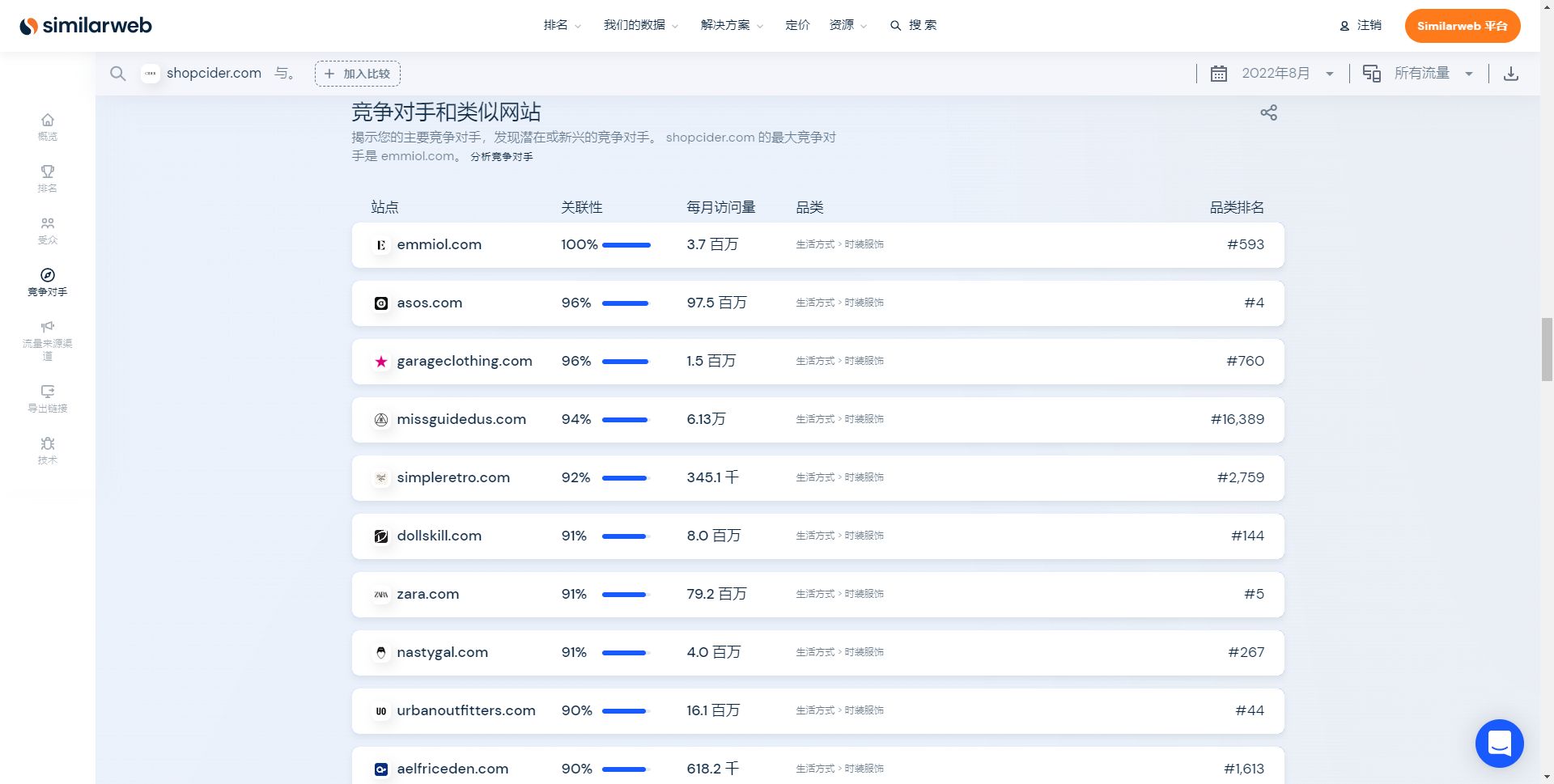Image resolution: width=1554 pixels, height=784 pixels.
Task: Click the vertical page scrollbar thumb
Action: (1547, 350)
